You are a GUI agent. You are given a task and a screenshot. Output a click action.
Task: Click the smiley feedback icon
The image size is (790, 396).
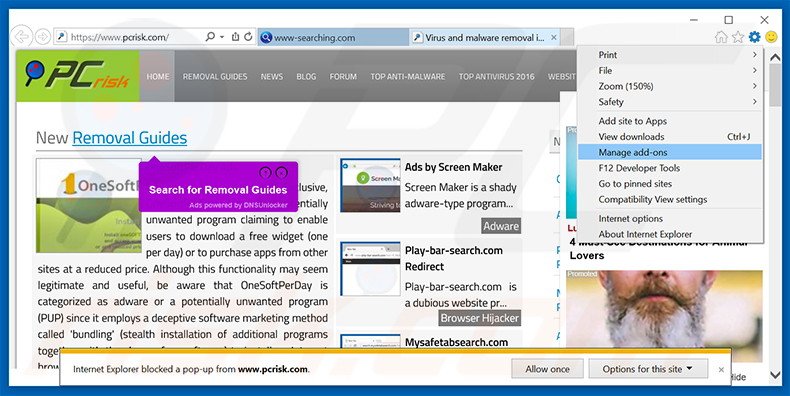771,37
